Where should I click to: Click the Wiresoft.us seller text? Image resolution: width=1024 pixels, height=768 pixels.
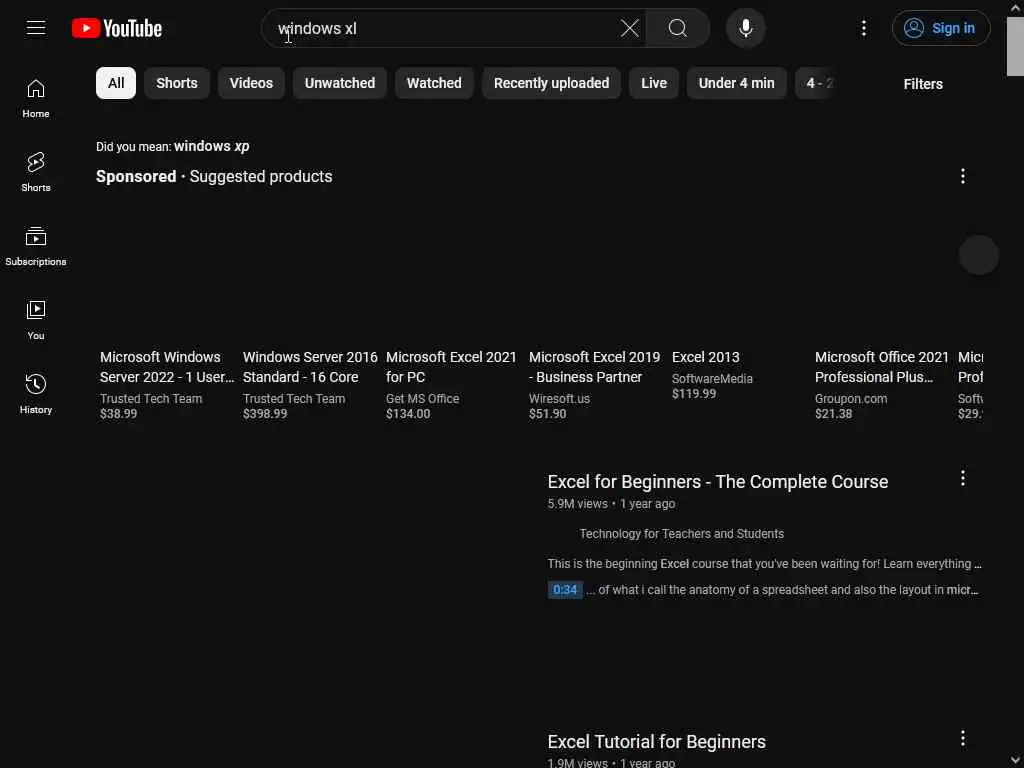click(x=559, y=398)
